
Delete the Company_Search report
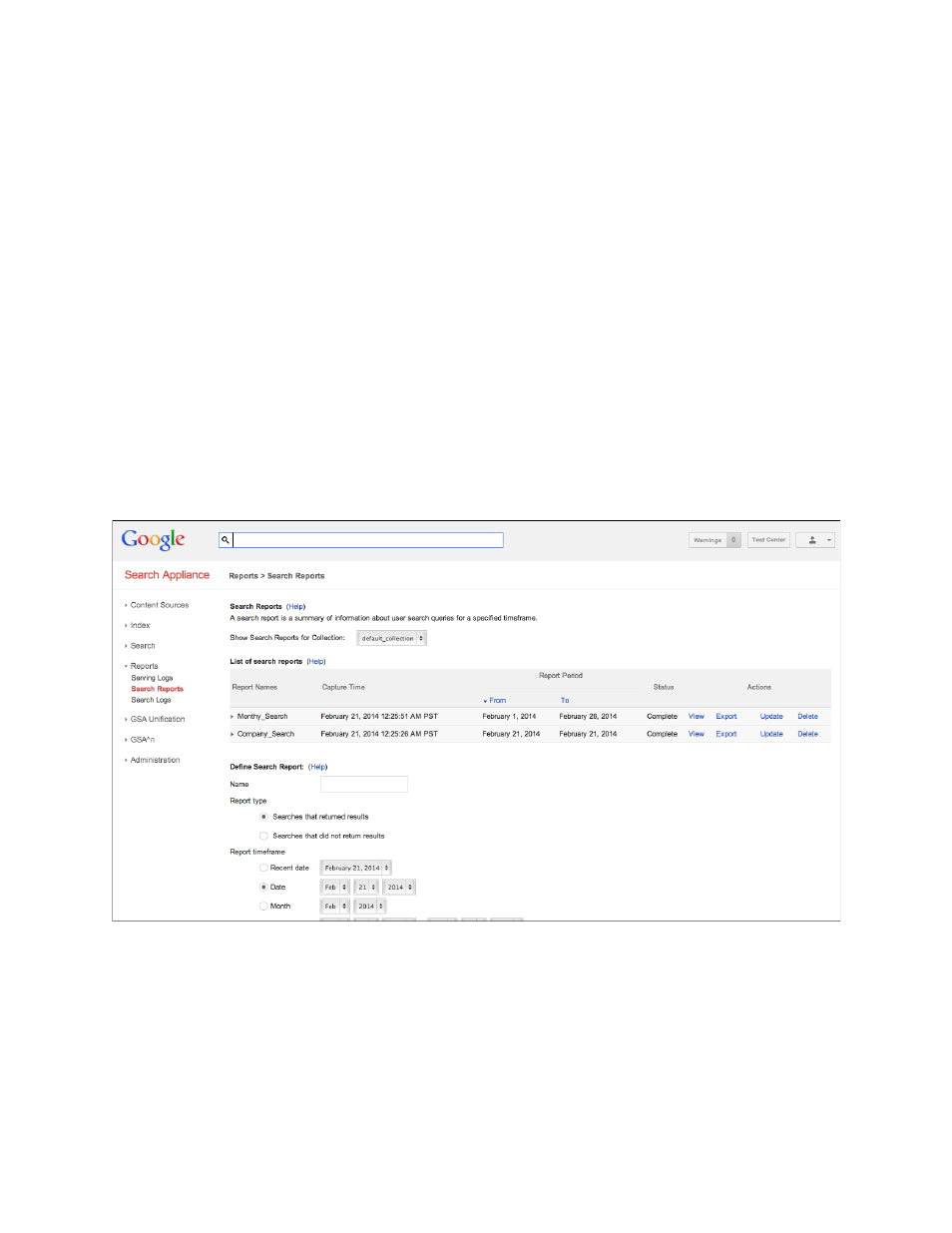coord(808,735)
